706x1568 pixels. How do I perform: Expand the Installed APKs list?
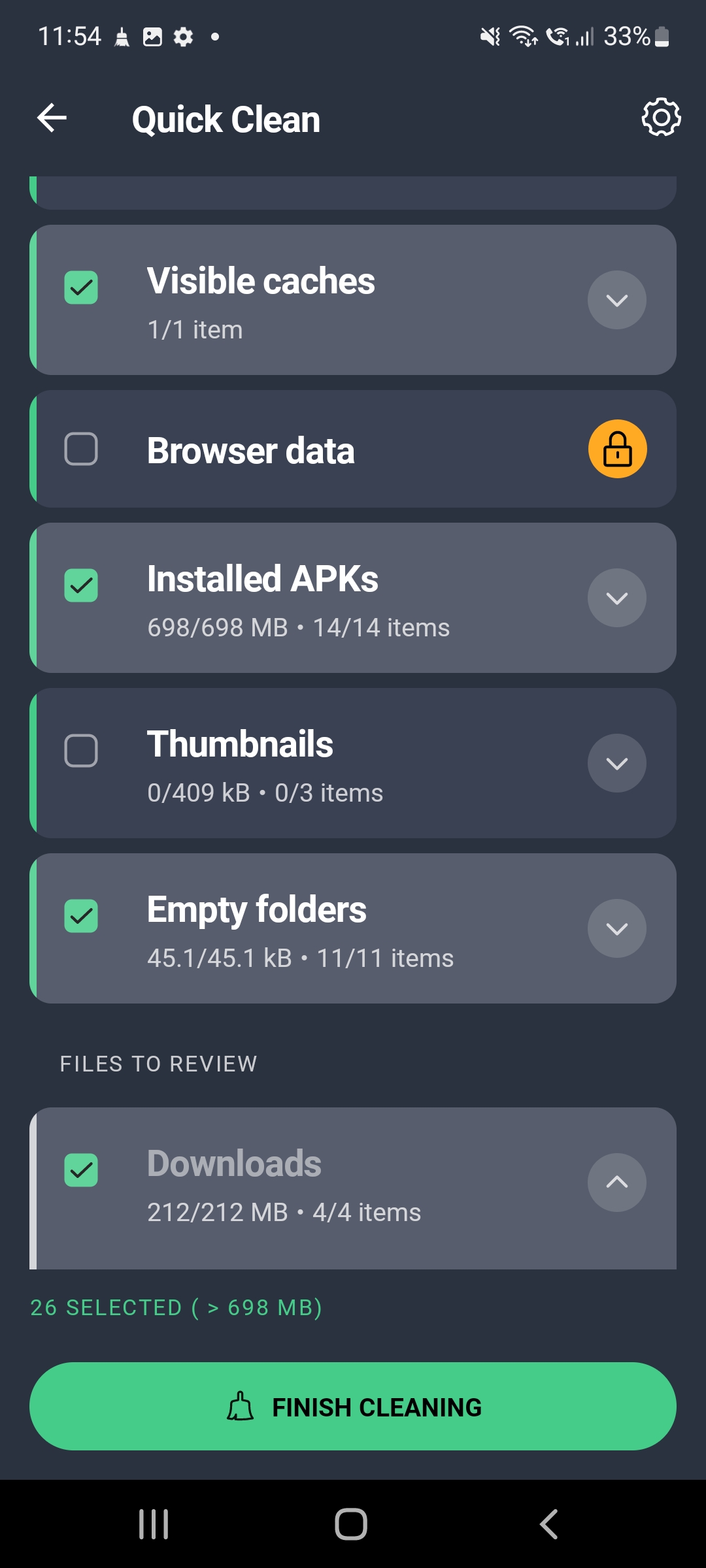[616, 598]
